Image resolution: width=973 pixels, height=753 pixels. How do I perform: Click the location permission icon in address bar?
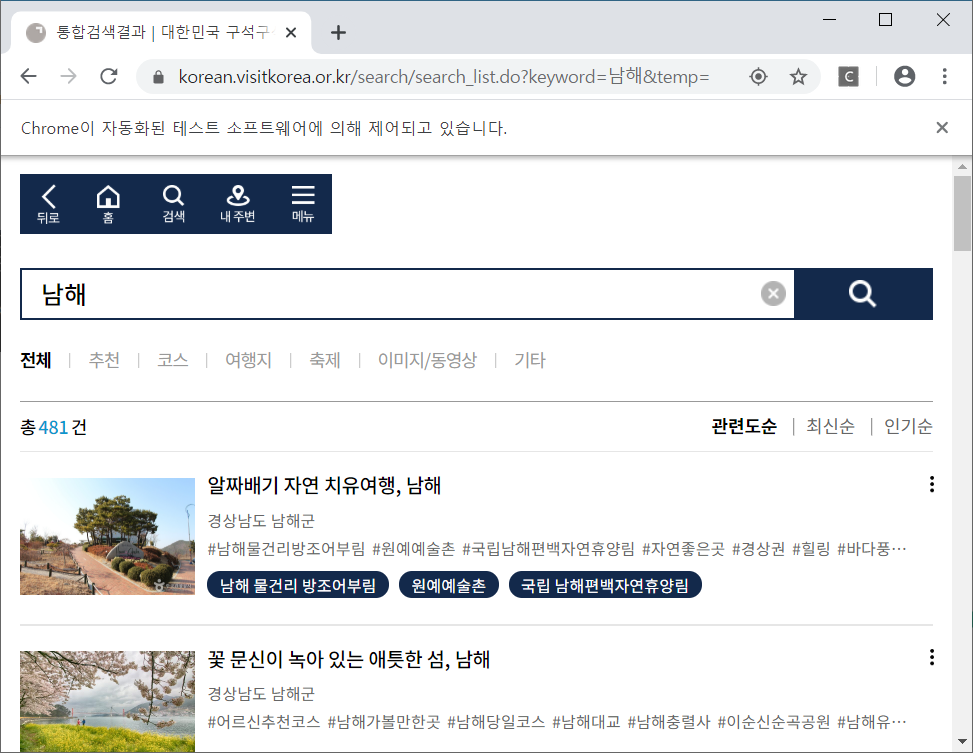pos(758,76)
